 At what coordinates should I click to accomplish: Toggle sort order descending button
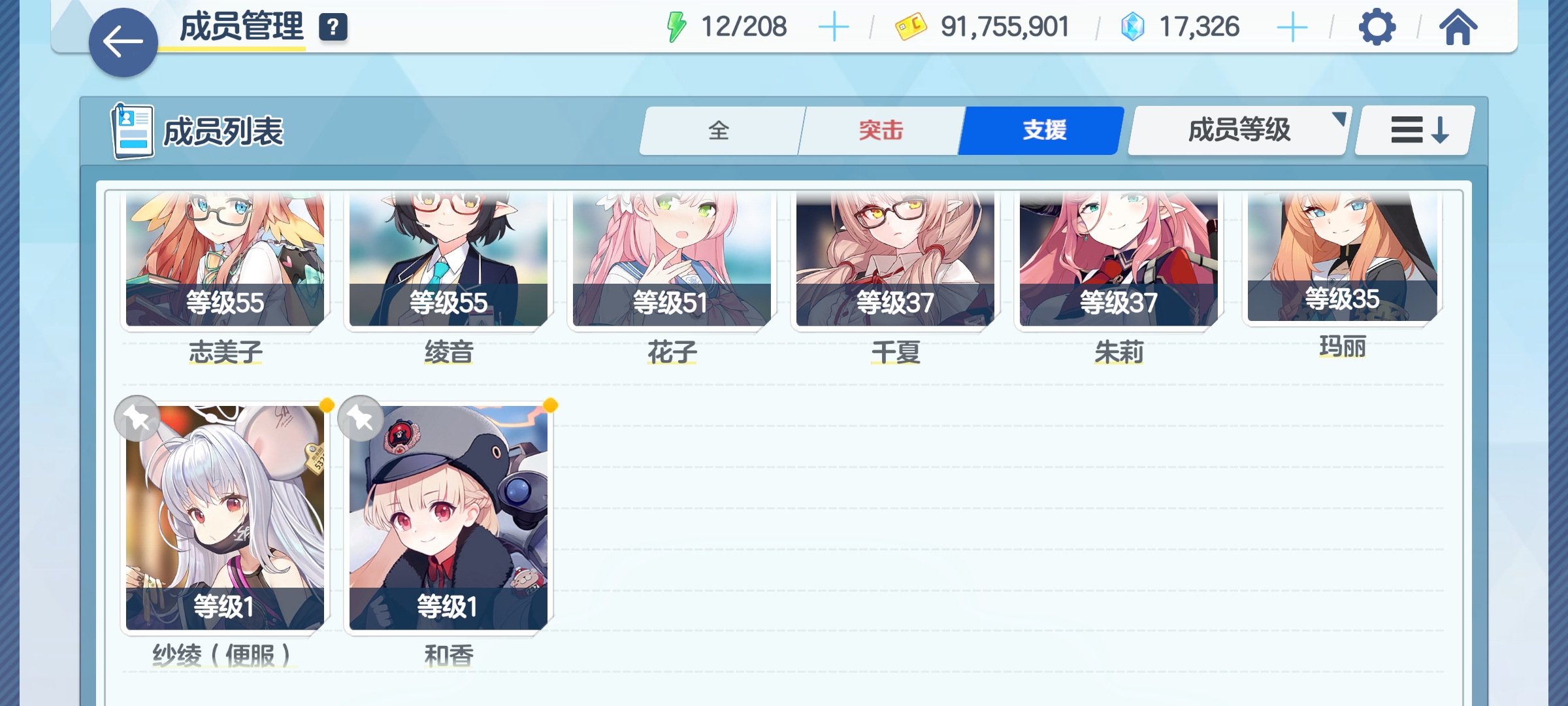tap(1415, 130)
